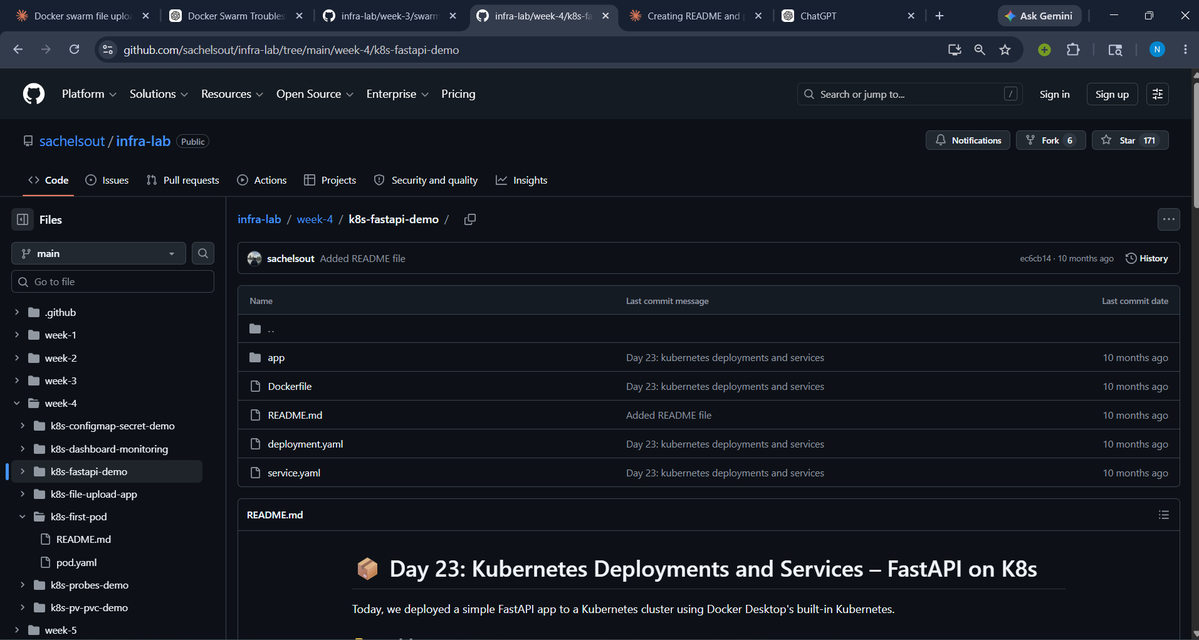Viewport: 1199px width, 640px height.
Task: Open Resources menu dropdown
Action: [x=232, y=94]
